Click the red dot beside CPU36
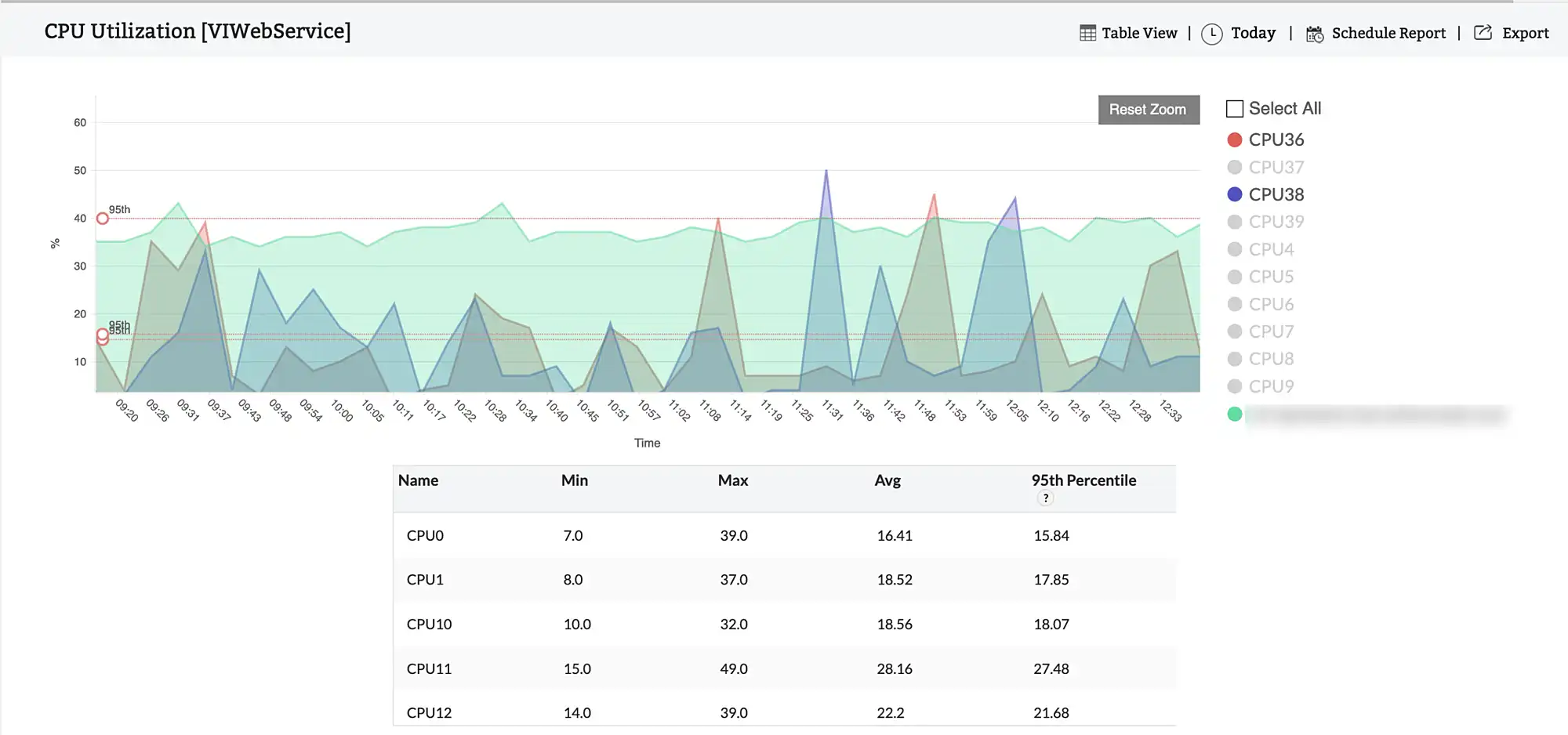This screenshot has height=735, width=1568. pos(1235,139)
